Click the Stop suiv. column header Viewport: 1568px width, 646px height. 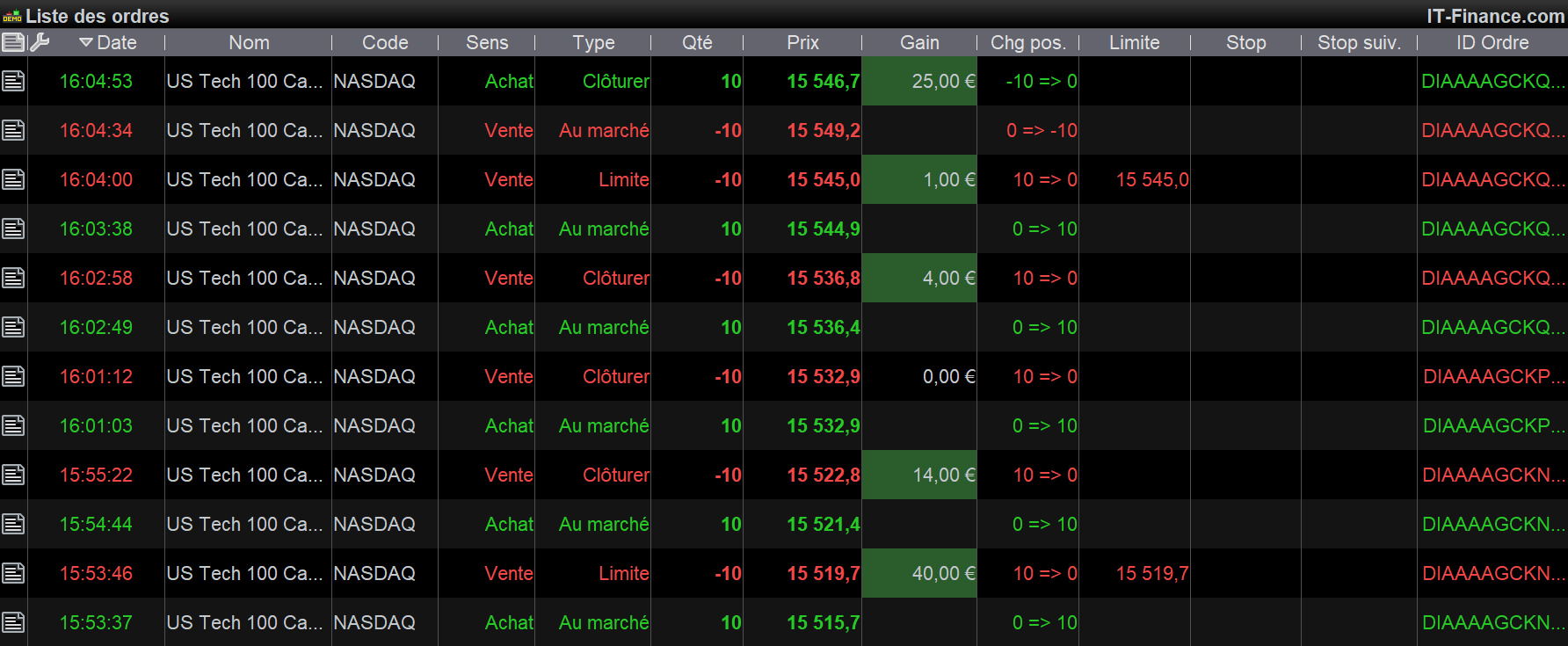pos(1359,42)
